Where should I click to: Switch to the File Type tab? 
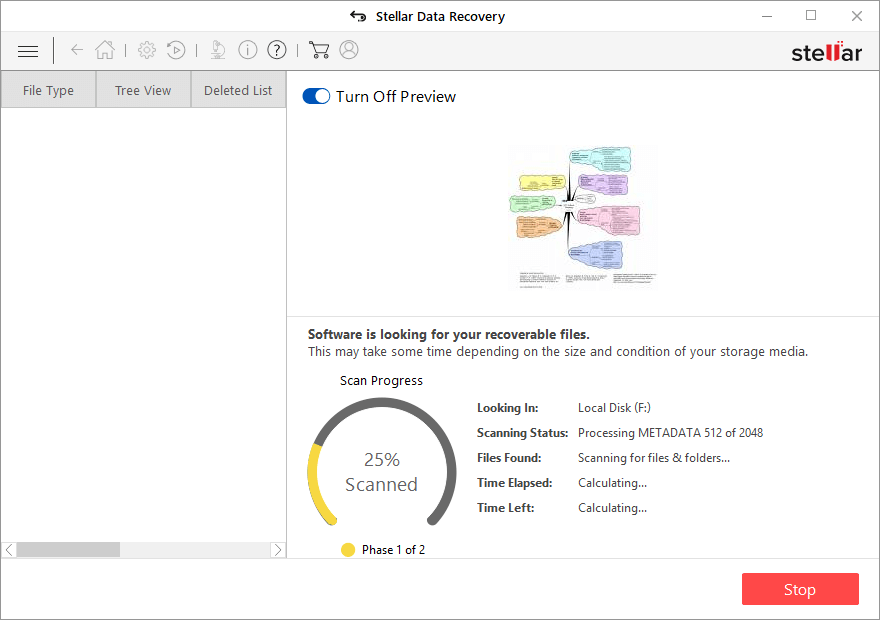(x=48, y=90)
